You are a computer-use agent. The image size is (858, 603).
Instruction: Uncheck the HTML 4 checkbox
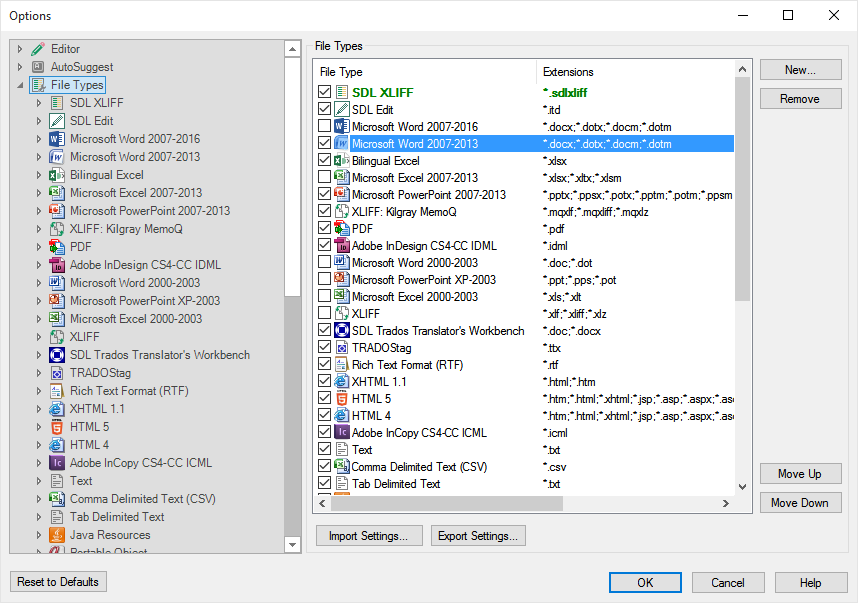coord(324,415)
